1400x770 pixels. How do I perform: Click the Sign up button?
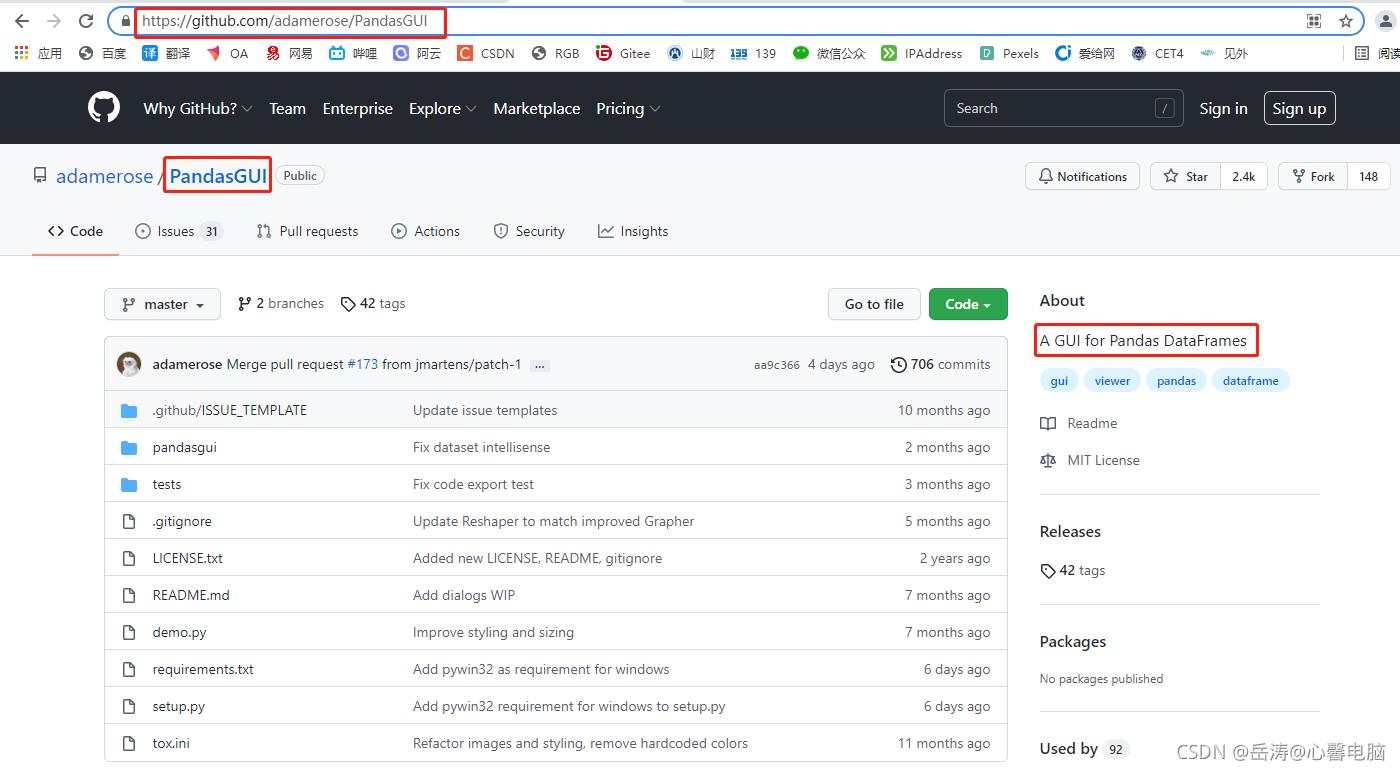(x=1299, y=108)
